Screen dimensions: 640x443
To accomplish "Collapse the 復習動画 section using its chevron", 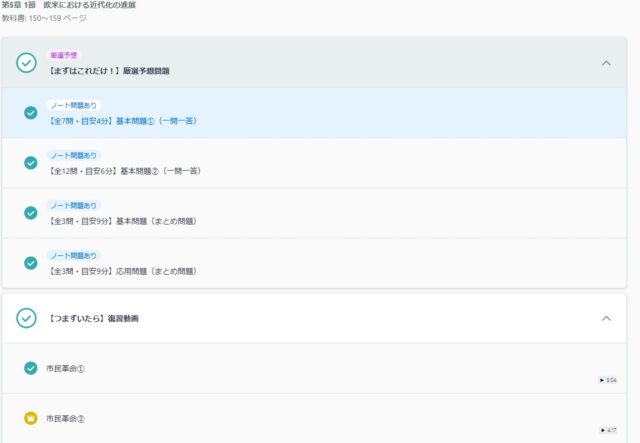I will tap(606, 318).
